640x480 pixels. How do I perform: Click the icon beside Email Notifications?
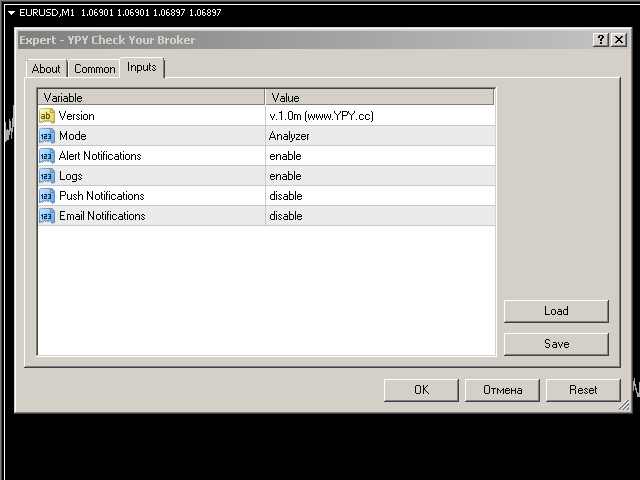[x=46, y=216]
